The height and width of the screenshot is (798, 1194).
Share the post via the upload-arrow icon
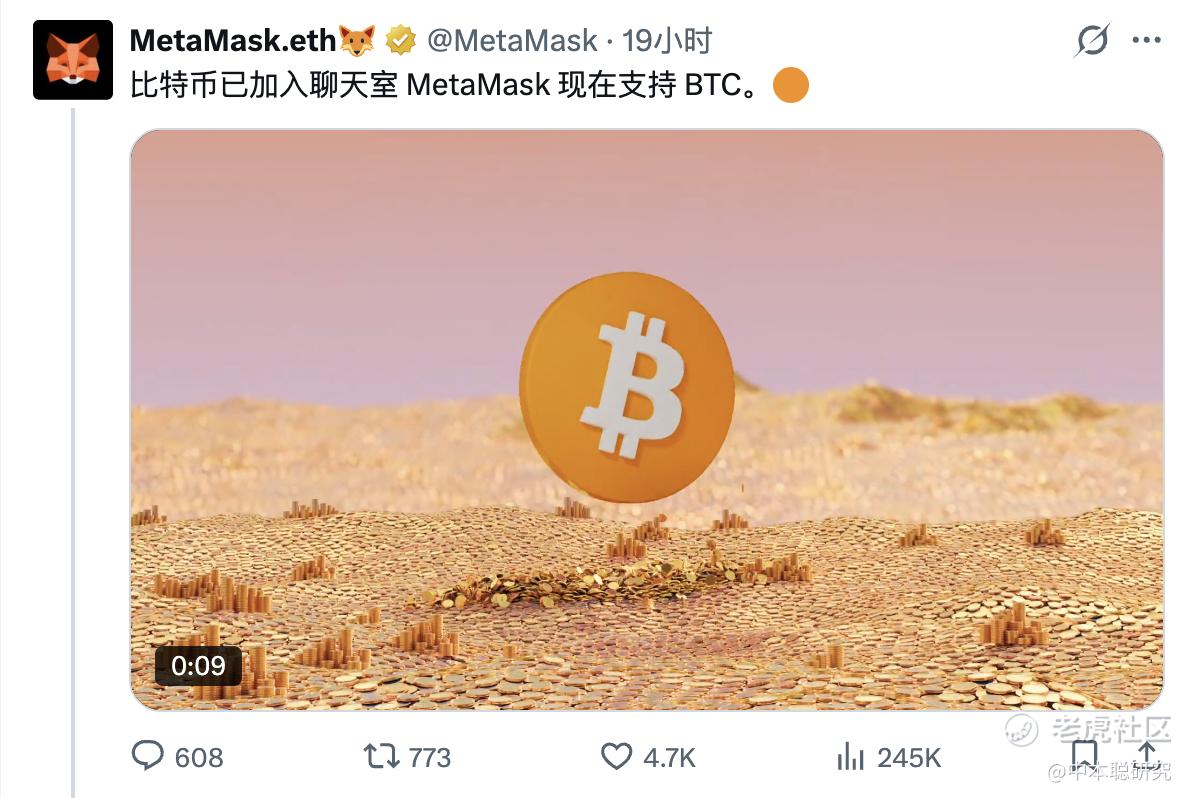tap(1146, 753)
